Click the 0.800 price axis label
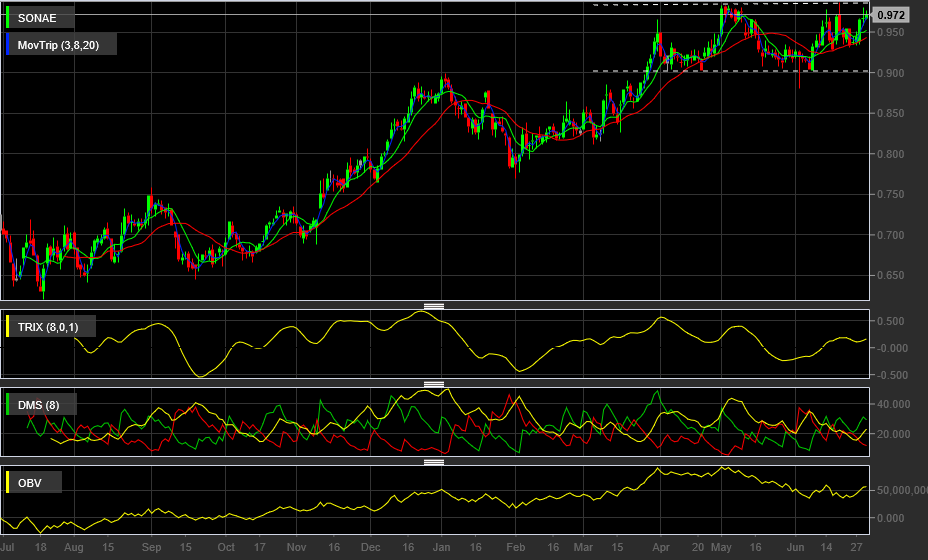The height and width of the screenshot is (560, 928). [890, 154]
